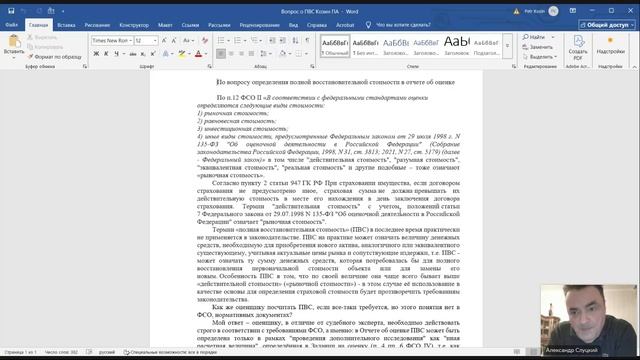640x360 pixels.
Task: Click Формат по образцу button
Action: 55,57
